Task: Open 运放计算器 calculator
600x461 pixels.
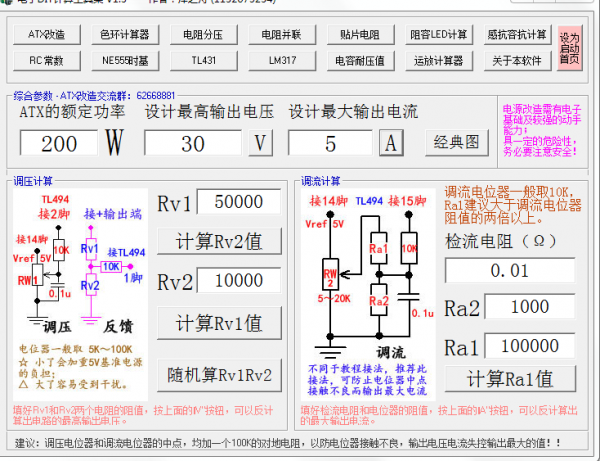Action: coord(438,60)
